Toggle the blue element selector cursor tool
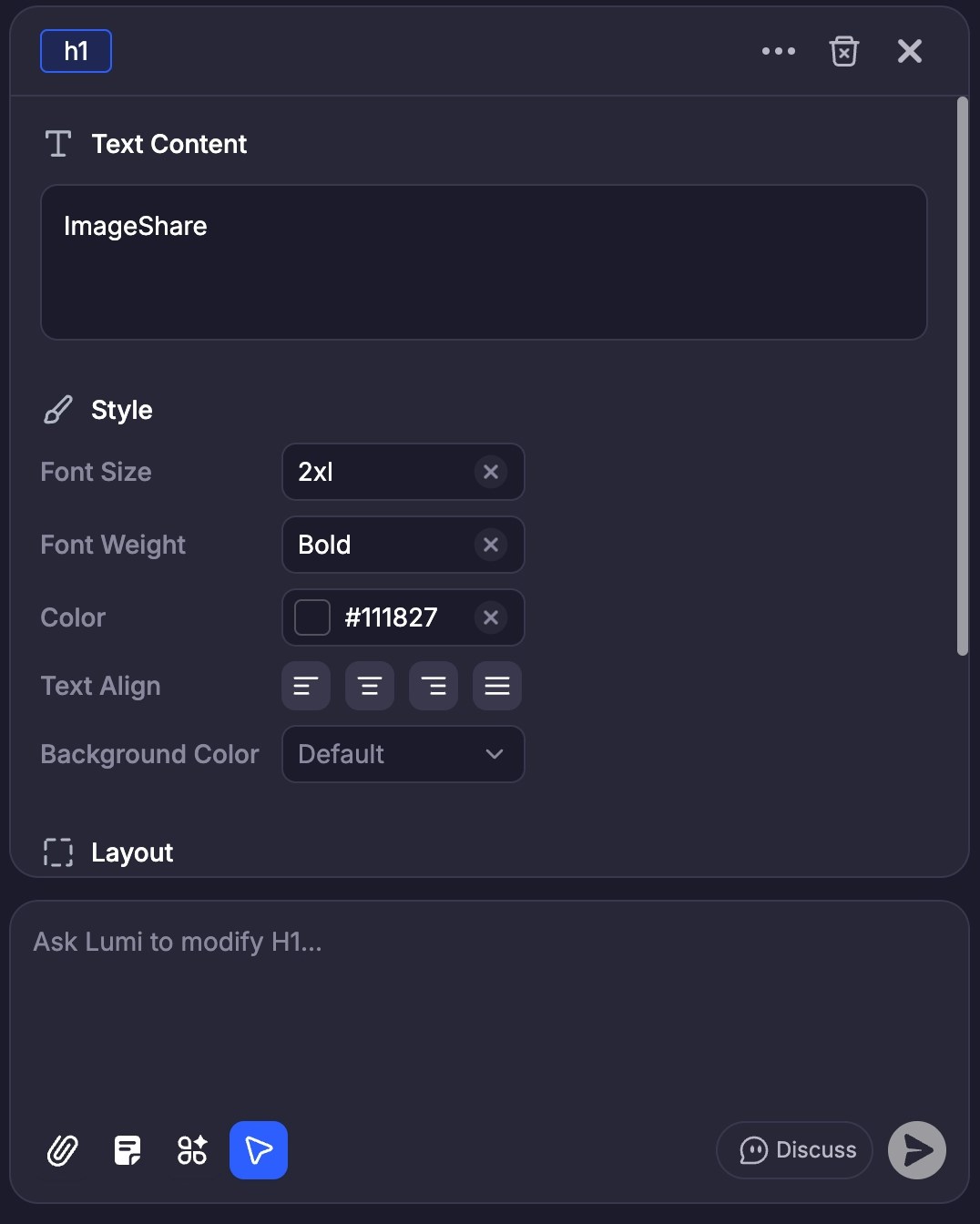980x1224 pixels. [x=259, y=1150]
